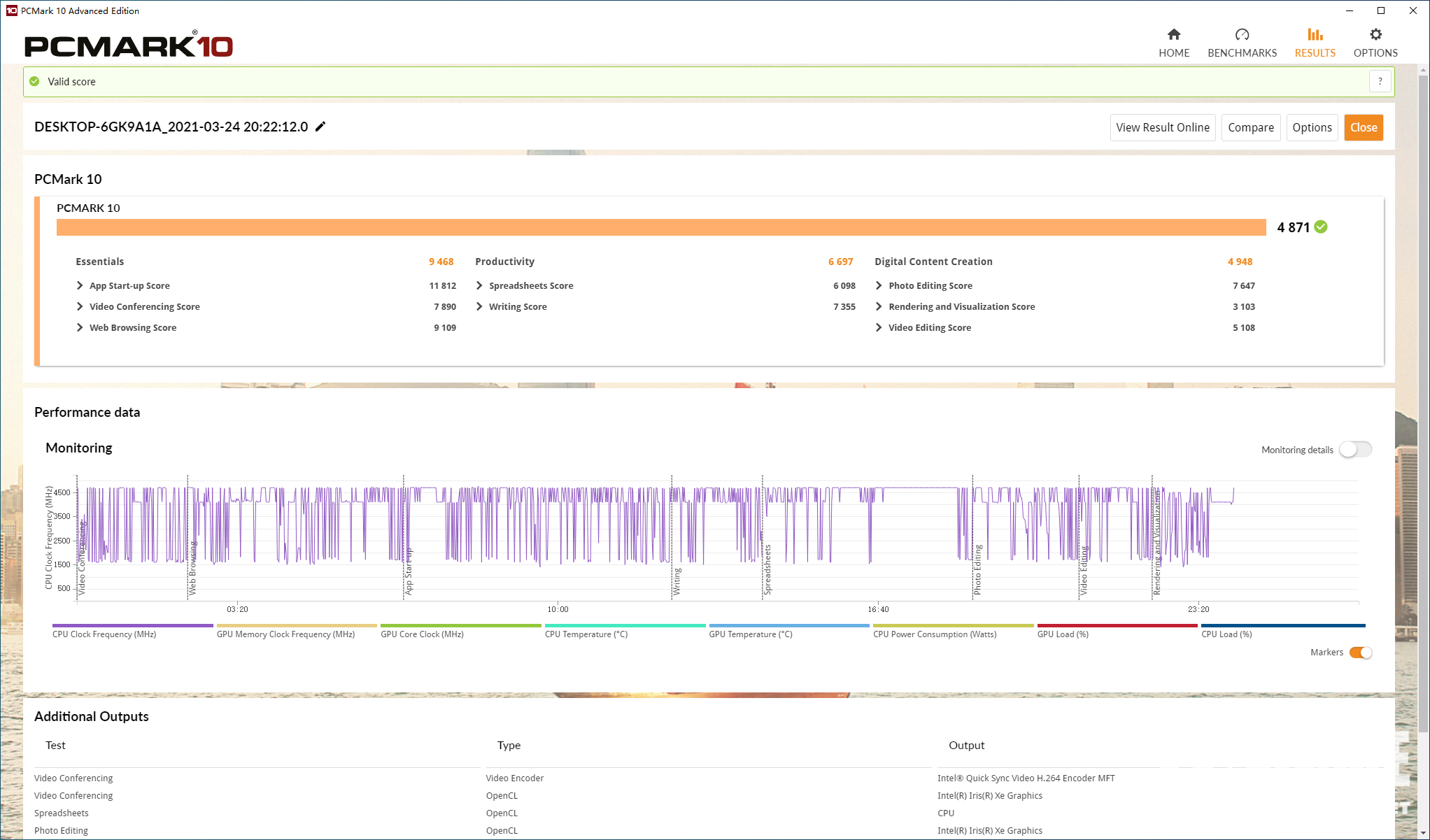Click the PCMark 10 logo
Screen dimensions: 1430x840
click(x=129, y=45)
